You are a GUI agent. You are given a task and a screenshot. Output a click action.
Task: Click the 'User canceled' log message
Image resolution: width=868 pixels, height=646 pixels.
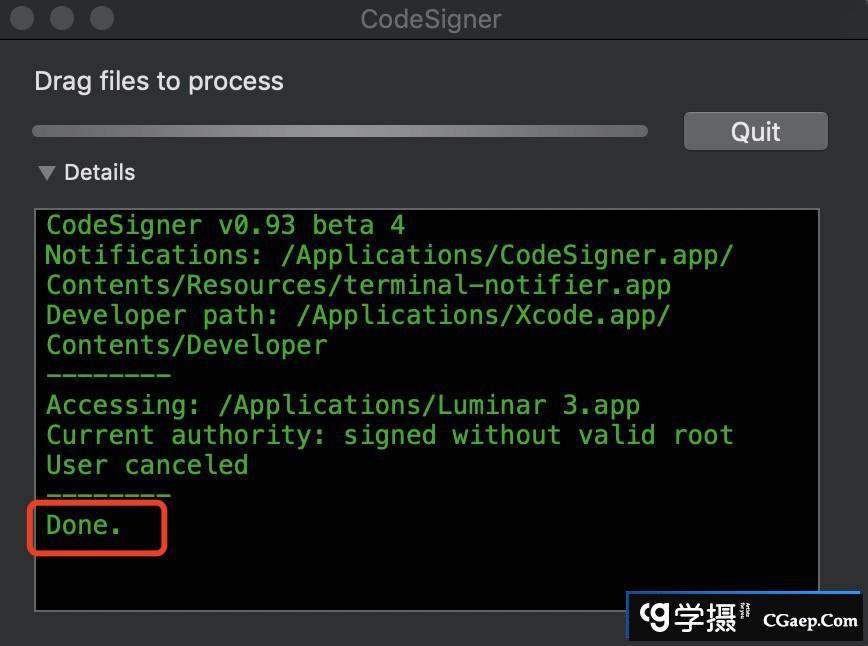pyautogui.click(x=147, y=465)
